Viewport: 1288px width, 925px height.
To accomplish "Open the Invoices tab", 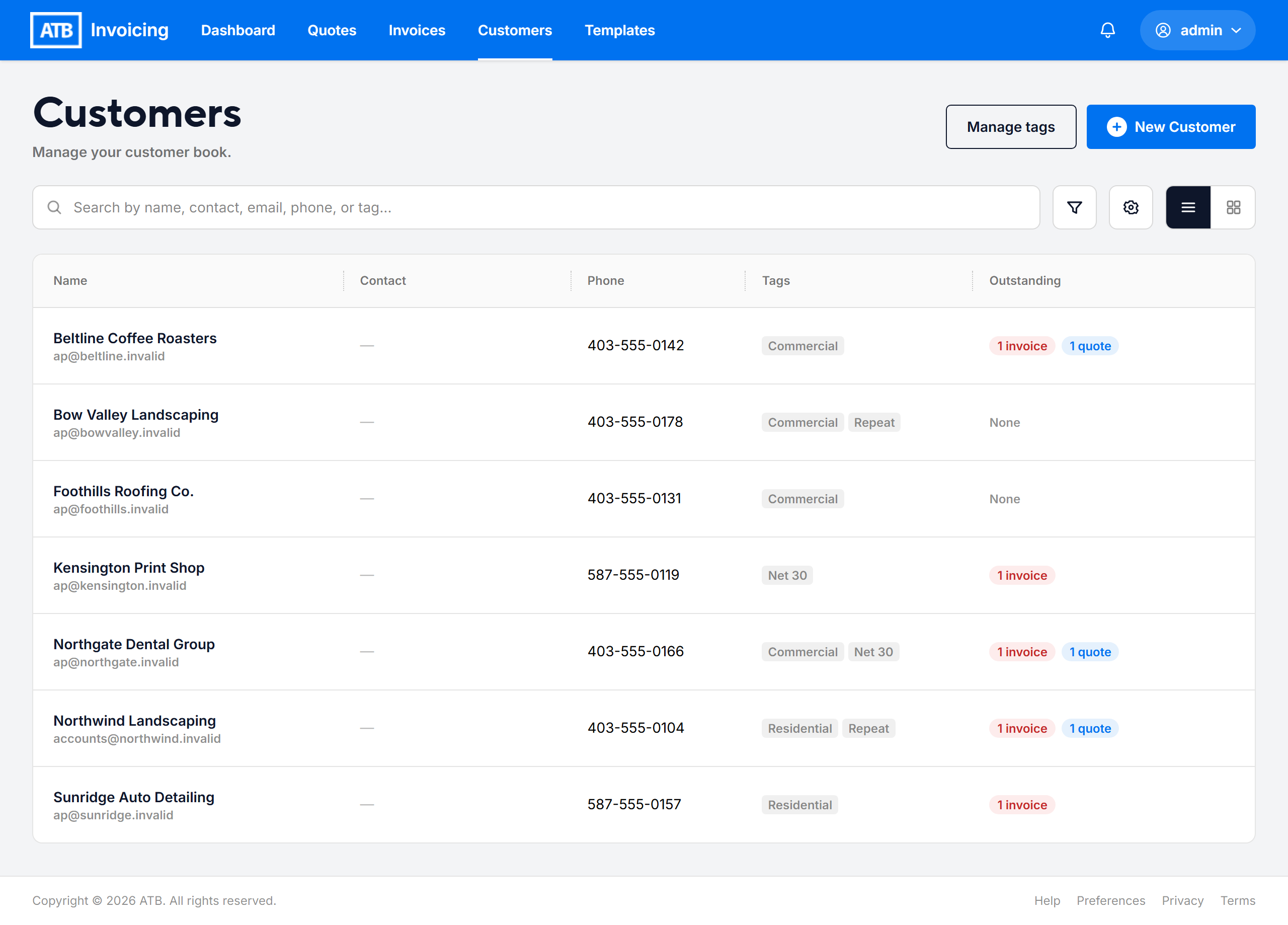I will [417, 30].
